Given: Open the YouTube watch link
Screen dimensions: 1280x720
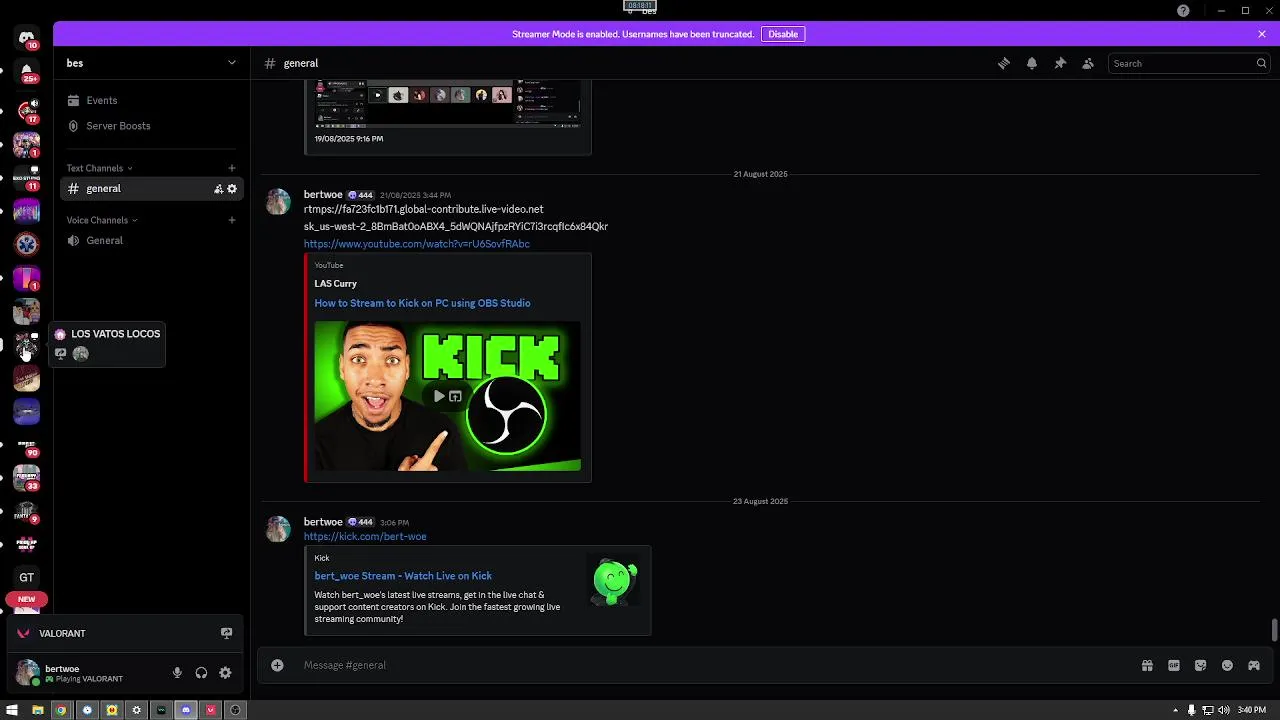Looking at the screenshot, I should tap(417, 244).
